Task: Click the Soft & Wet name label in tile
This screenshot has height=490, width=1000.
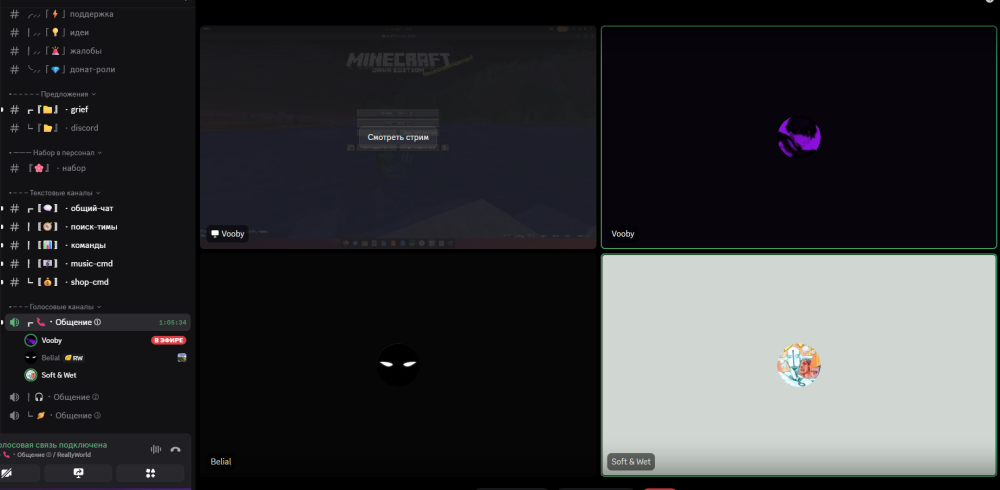Action: pyautogui.click(x=631, y=461)
